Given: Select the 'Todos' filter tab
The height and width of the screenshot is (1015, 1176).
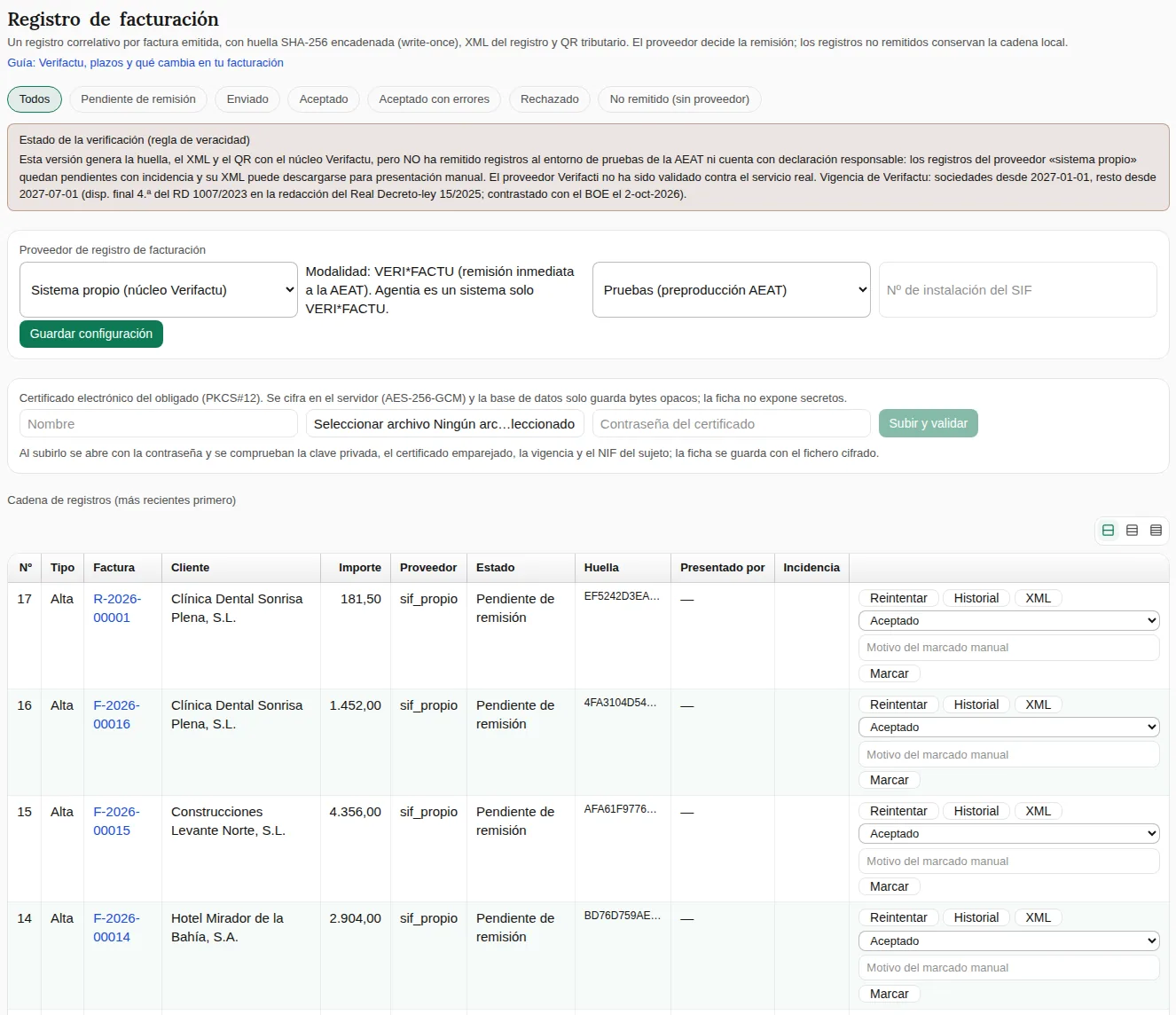Looking at the screenshot, I should pyautogui.click(x=35, y=99).
